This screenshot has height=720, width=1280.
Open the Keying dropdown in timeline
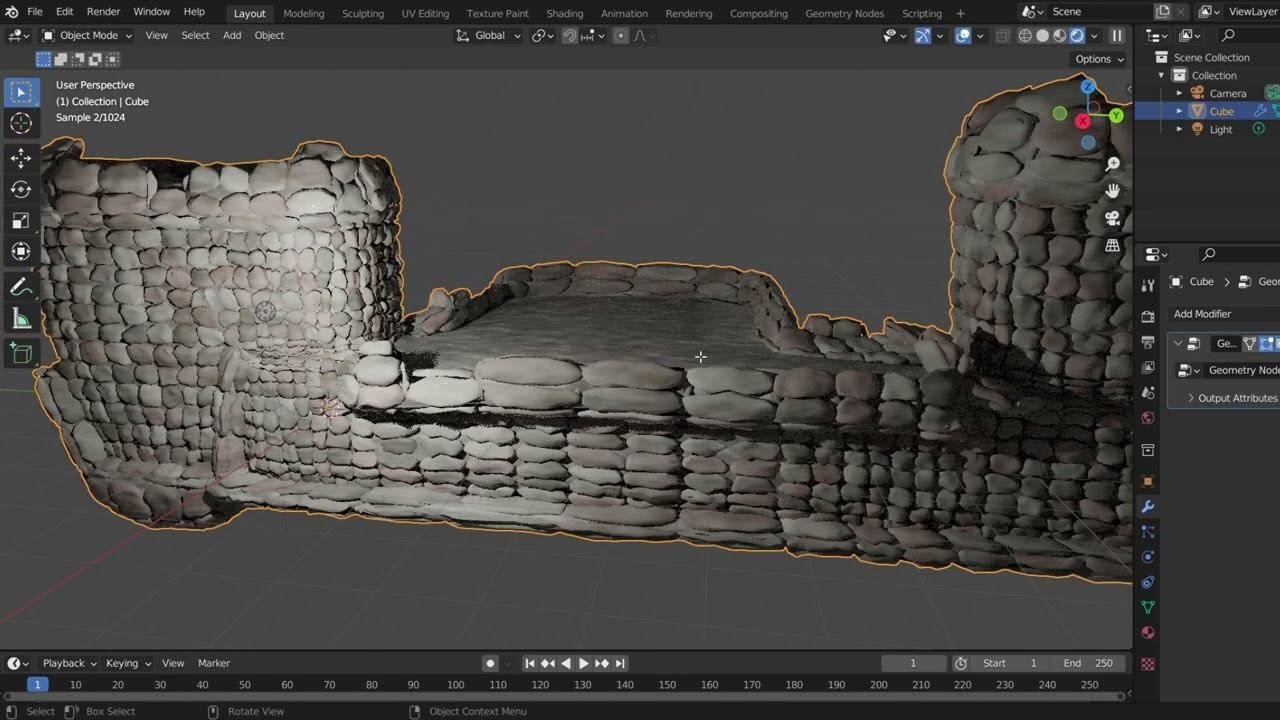pos(128,663)
